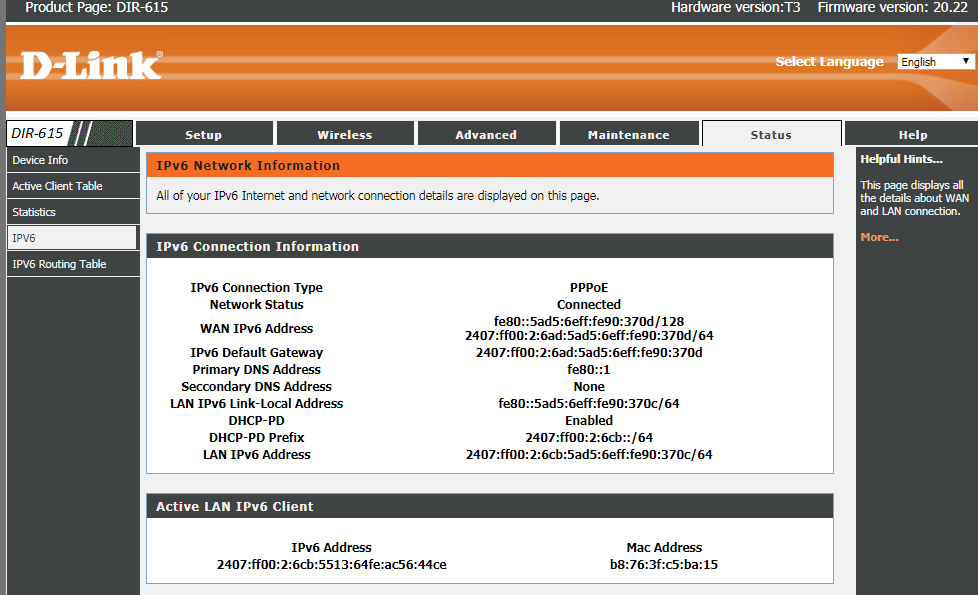The width and height of the screenshot is (978, 595).
Task: Click the IPv6 Connection Type label
Action: click(256, 288)
